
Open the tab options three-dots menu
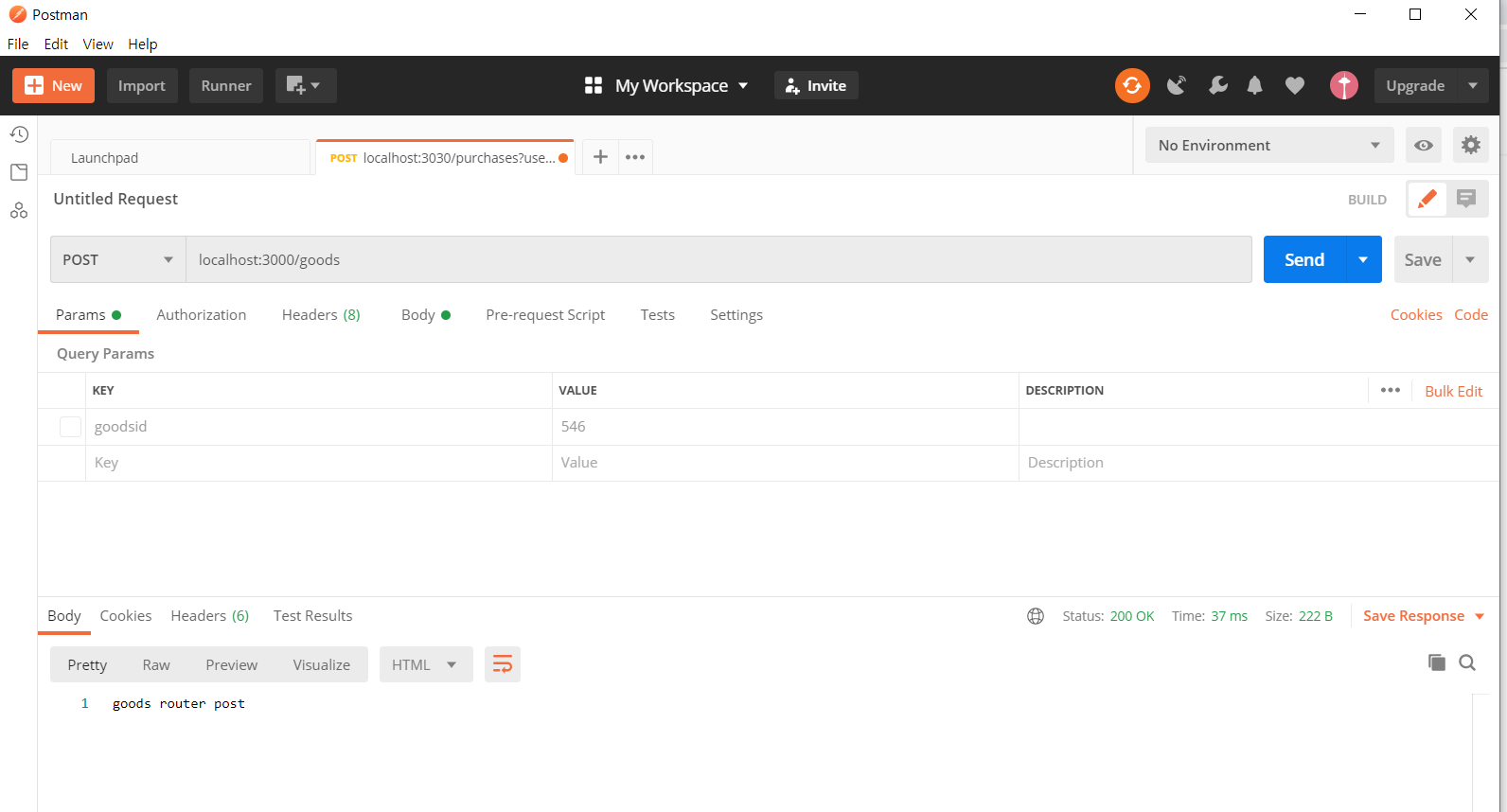pyautogui.click(x=635, y=157)
